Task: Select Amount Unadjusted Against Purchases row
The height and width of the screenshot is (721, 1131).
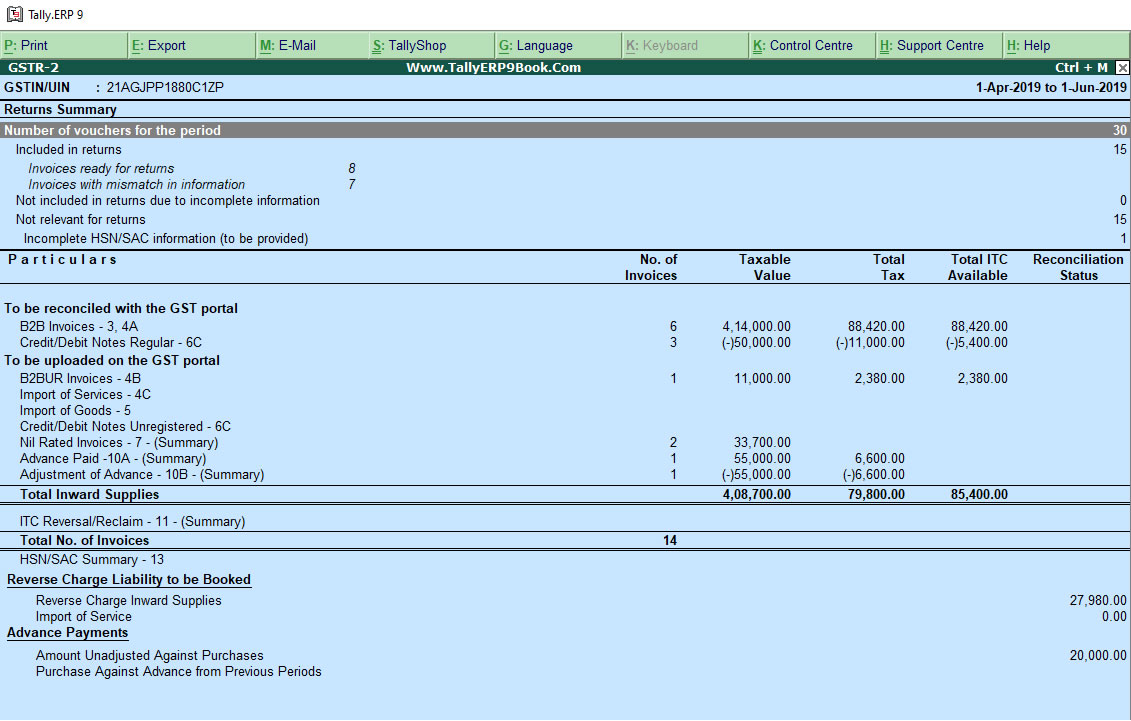Action: click(x=566, y=655)
